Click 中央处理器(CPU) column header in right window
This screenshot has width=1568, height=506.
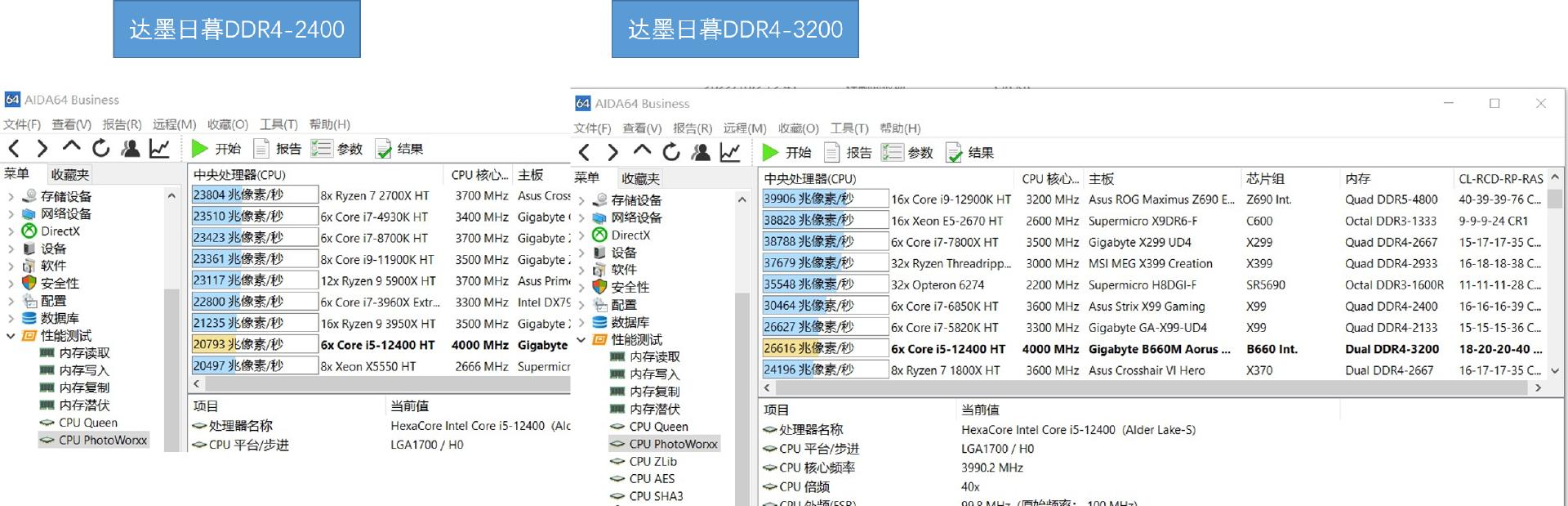[888, 178]
